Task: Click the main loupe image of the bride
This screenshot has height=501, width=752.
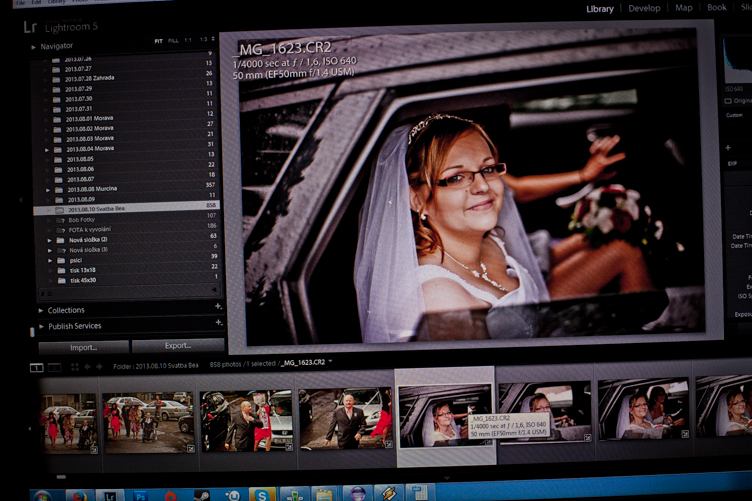Action: click(x=471, y=187)
